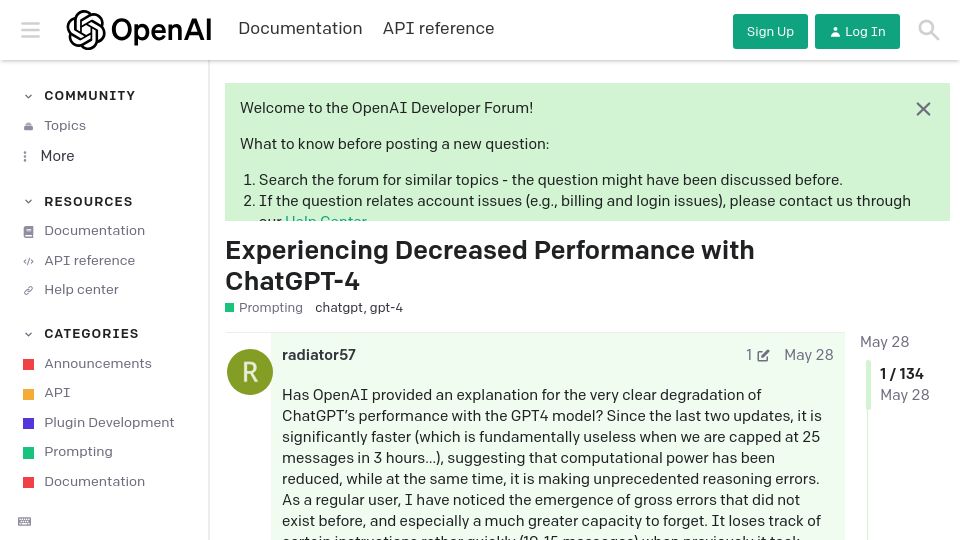The width and height of the screenshot is (960, 540).
Task: Click the post date May 28
Action: point(808,355)
